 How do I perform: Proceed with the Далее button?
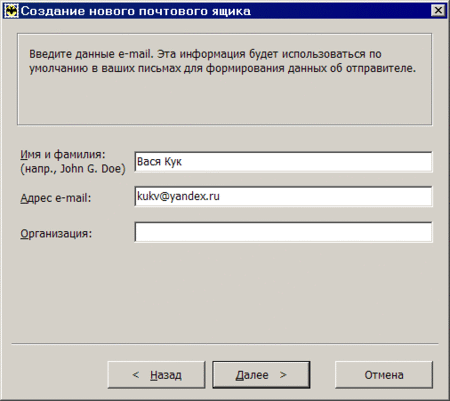pyautogui.click(x=261, y=375)
